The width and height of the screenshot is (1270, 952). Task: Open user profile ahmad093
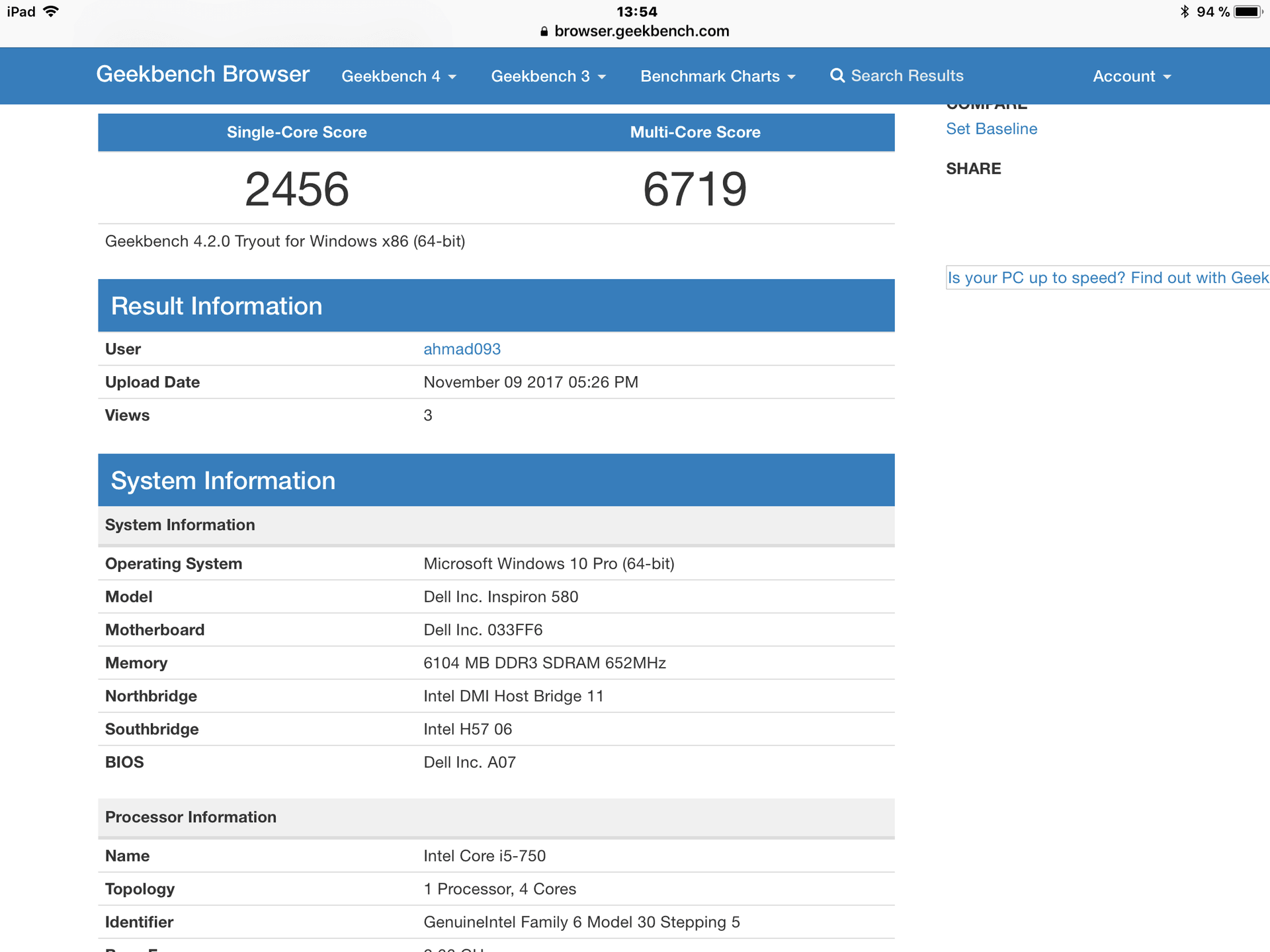[462, 349]
